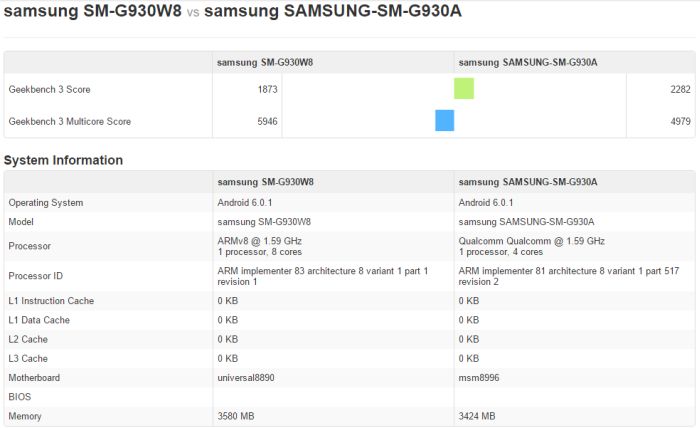Click the L1 Instruction Cache row label
The image size is (700, 428).
pos(52,300)
